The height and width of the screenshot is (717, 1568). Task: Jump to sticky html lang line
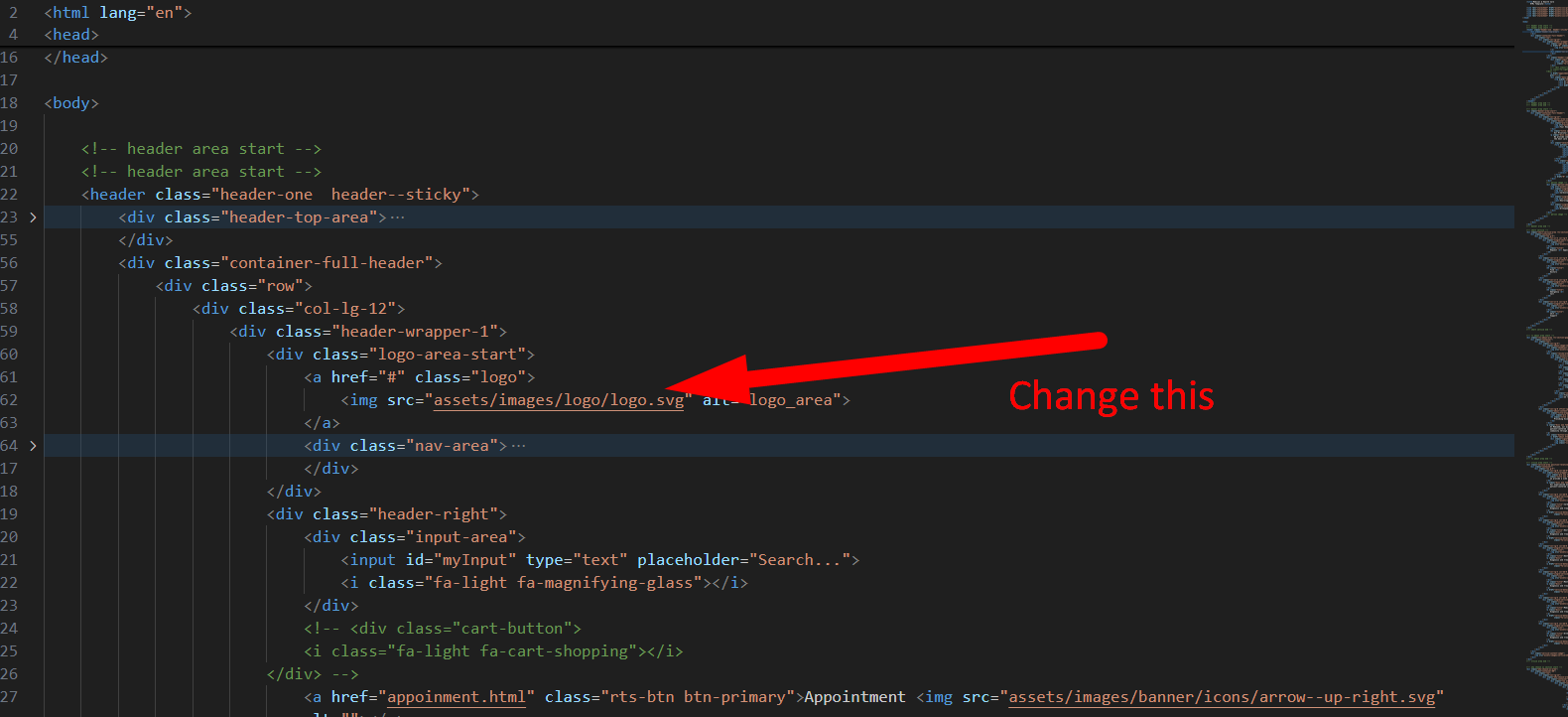(117, 13)
